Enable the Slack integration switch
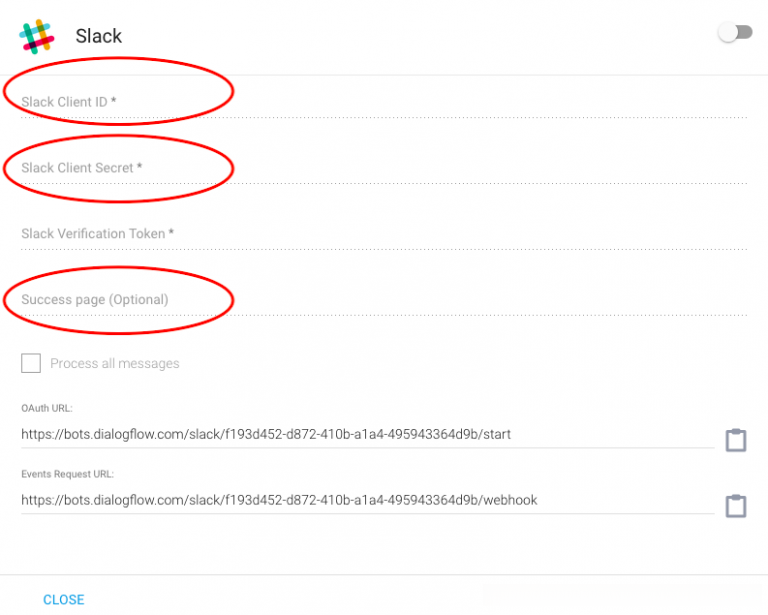Viewport: 768px width, 615px height. 735,33
